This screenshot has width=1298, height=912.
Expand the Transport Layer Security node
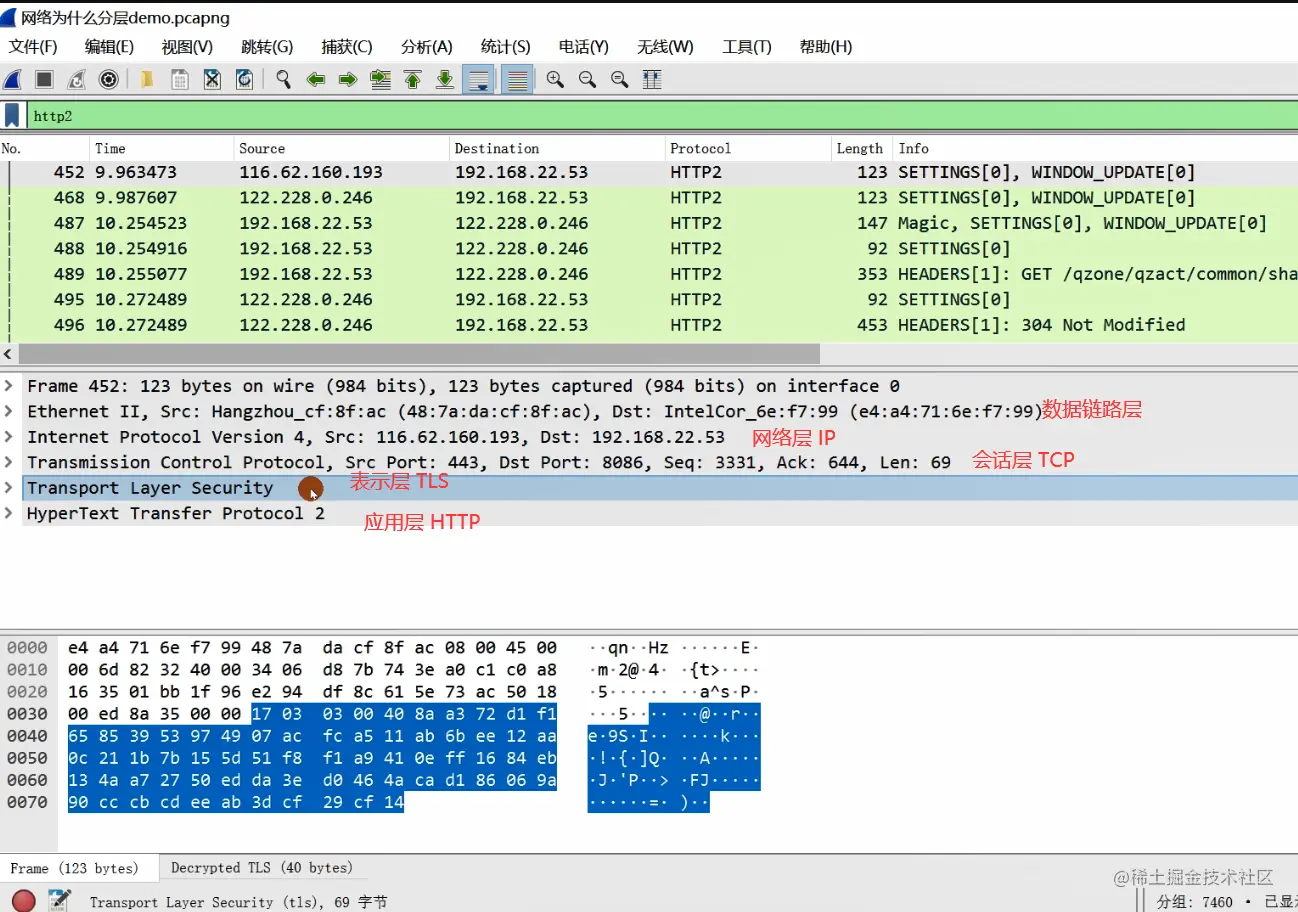pyautogui.click(x=8, y=488)
